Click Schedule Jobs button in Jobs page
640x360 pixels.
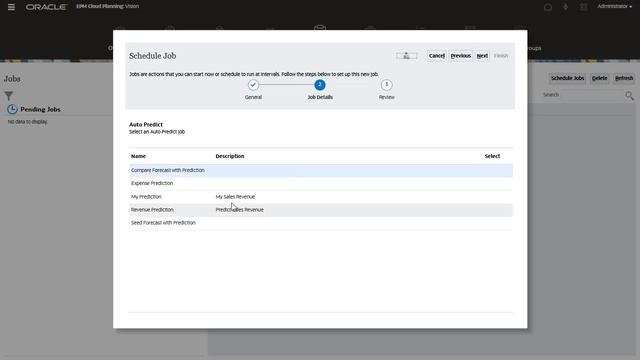(567, 78)
